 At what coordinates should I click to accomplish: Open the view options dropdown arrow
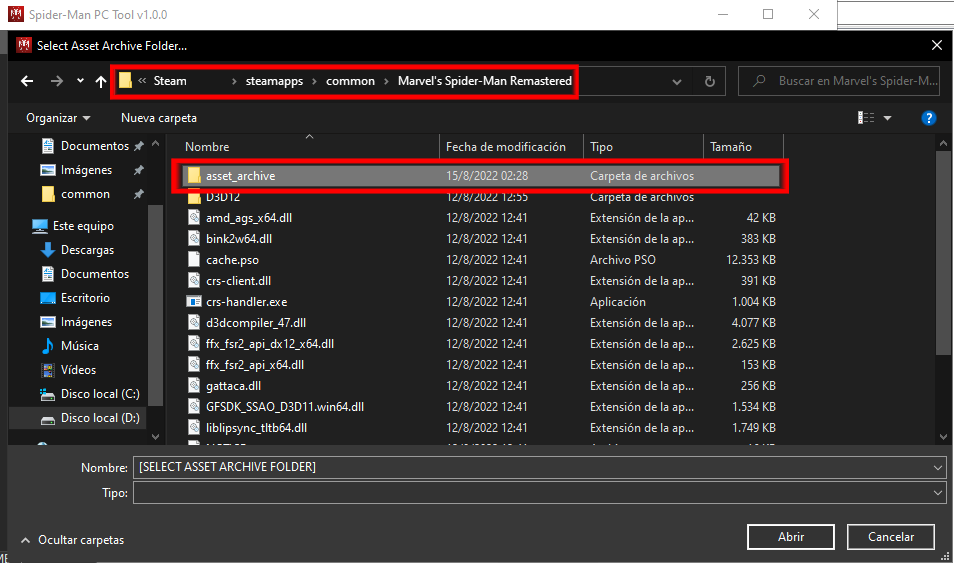click(888, 118)
